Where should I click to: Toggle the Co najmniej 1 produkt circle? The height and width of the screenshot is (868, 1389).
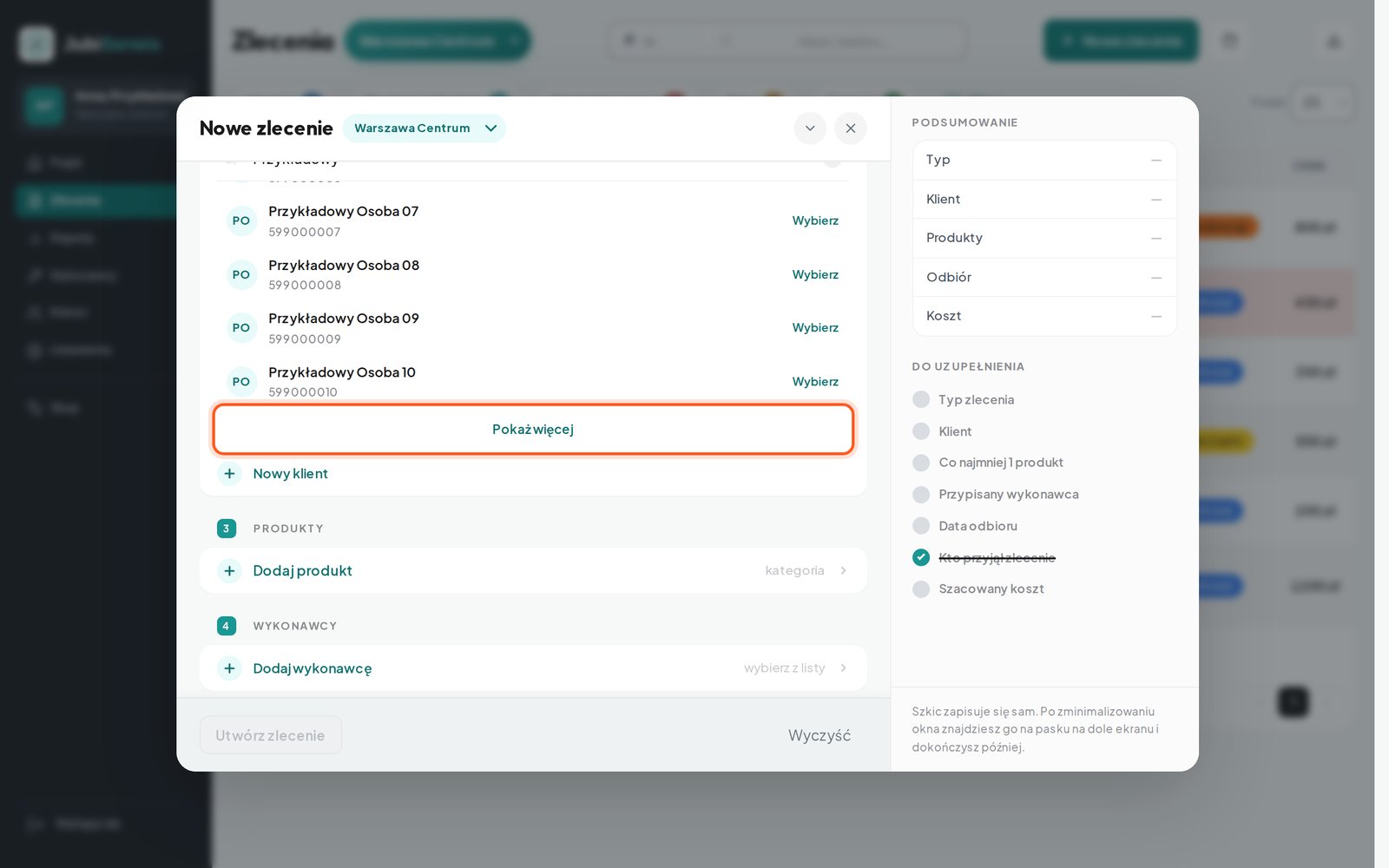(x=921, y=463)
